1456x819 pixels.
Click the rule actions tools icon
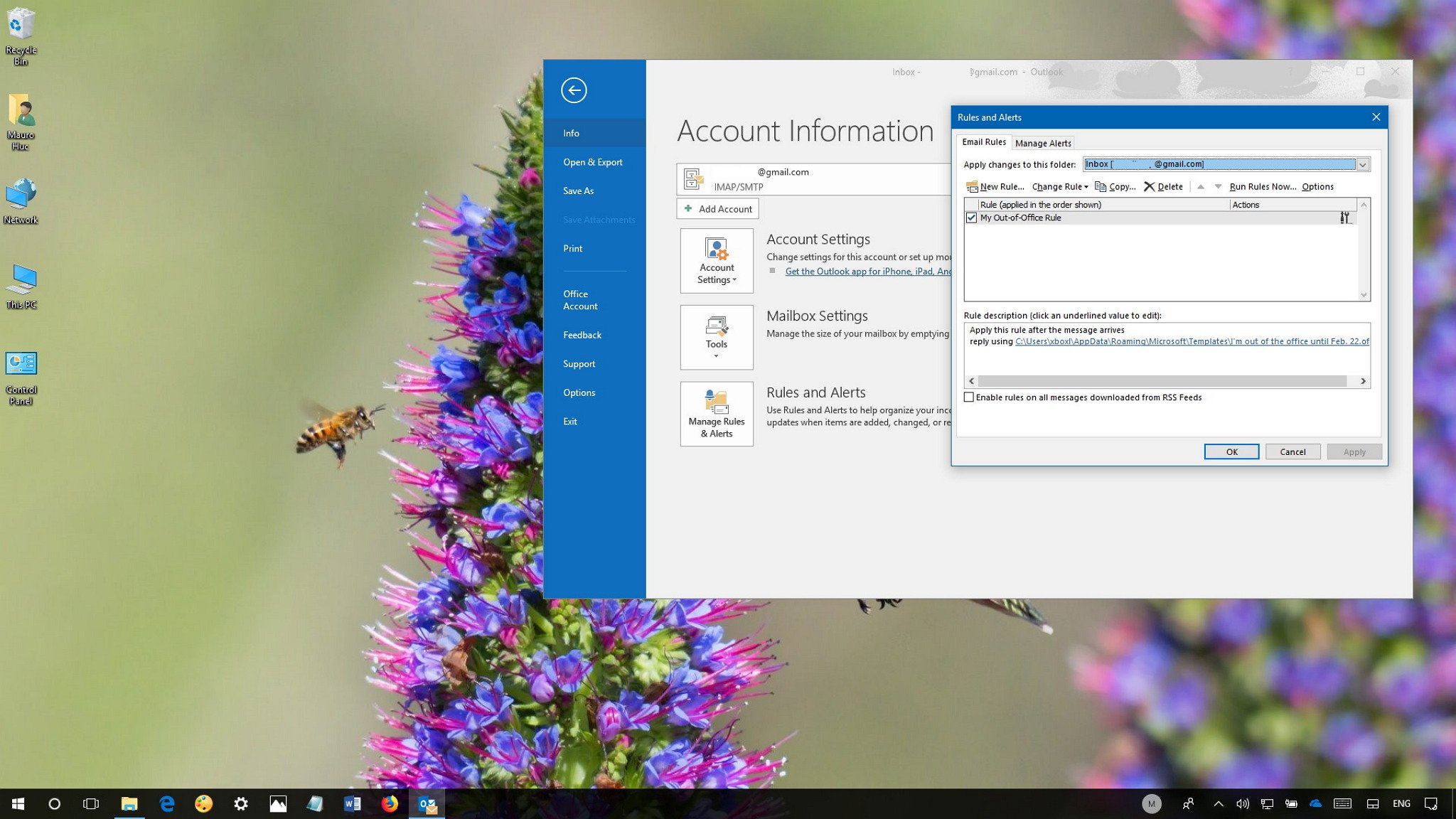pyautogui.click(x=1344, y=218)
